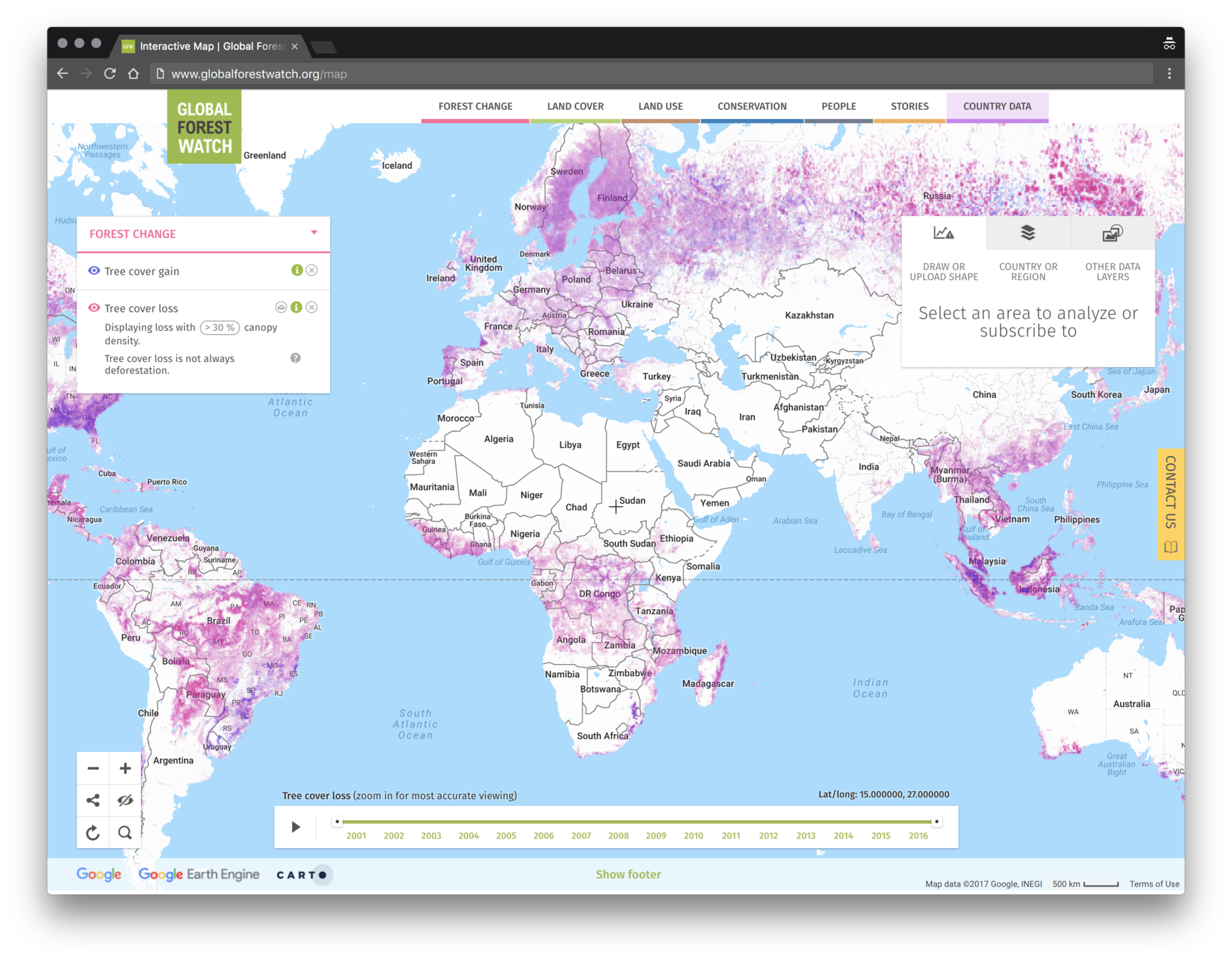
Task: Open the Forest Change menu
Action: 476,107
